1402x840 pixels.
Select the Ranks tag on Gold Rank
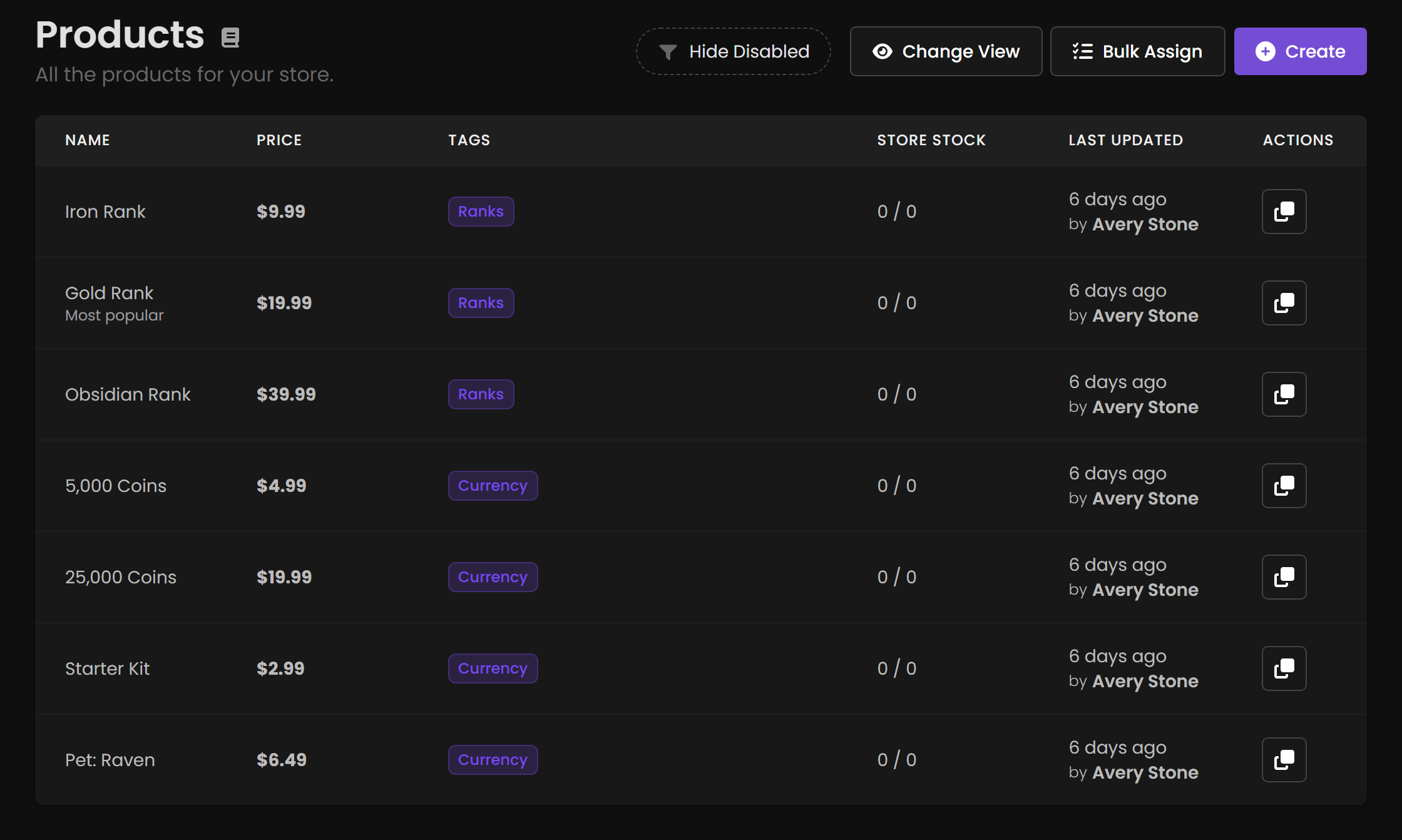(x=481, y=303)
